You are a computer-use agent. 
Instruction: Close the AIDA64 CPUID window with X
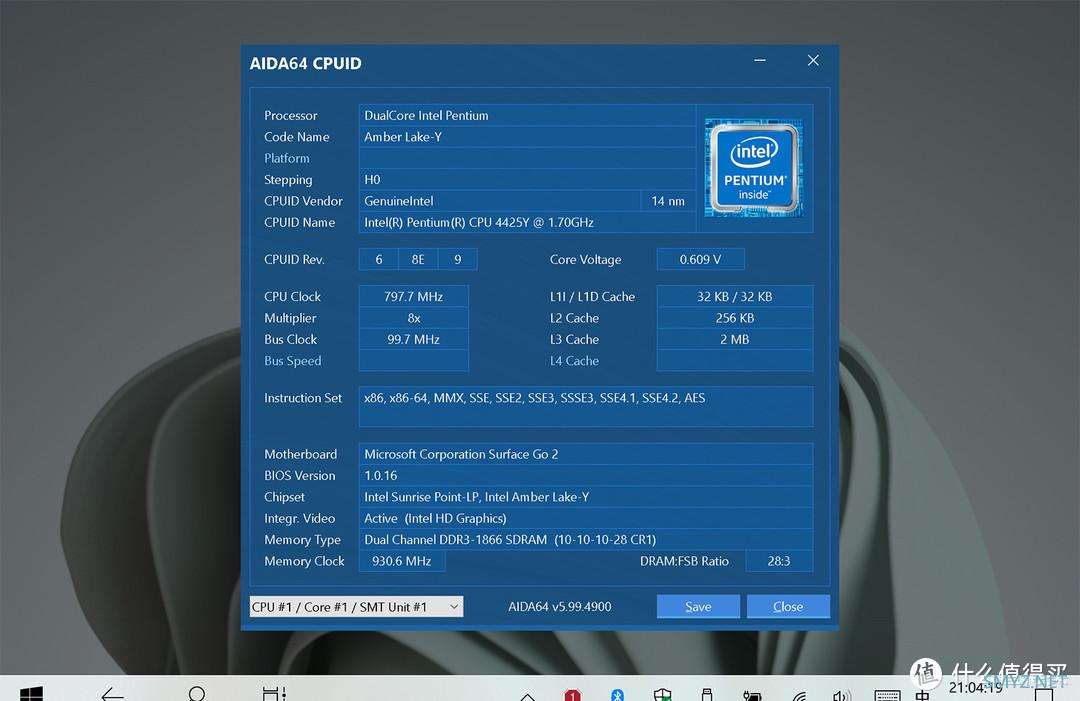813,61
